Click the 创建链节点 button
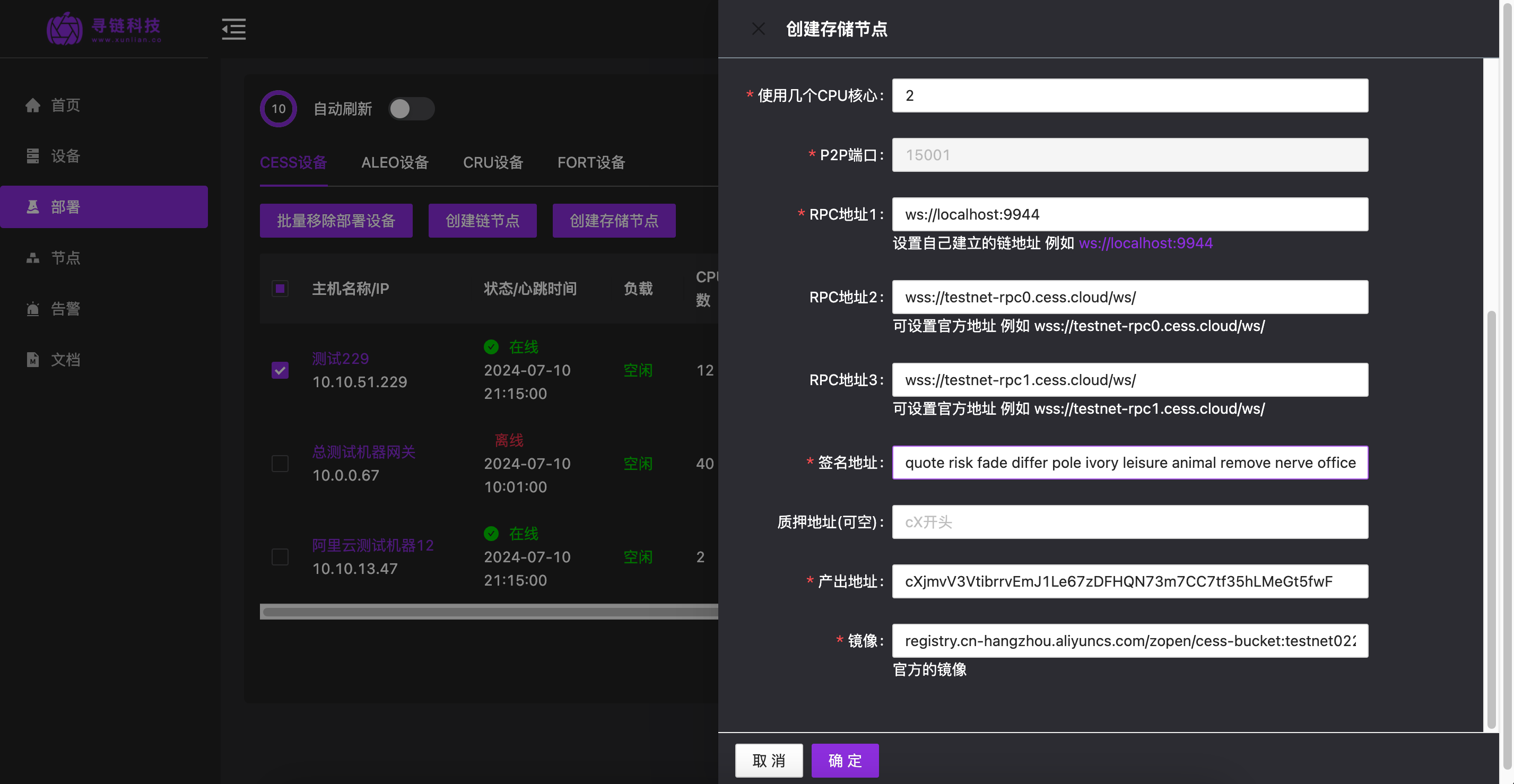The height and width of the screenshot is (784, 1514). tap(482, 221)
